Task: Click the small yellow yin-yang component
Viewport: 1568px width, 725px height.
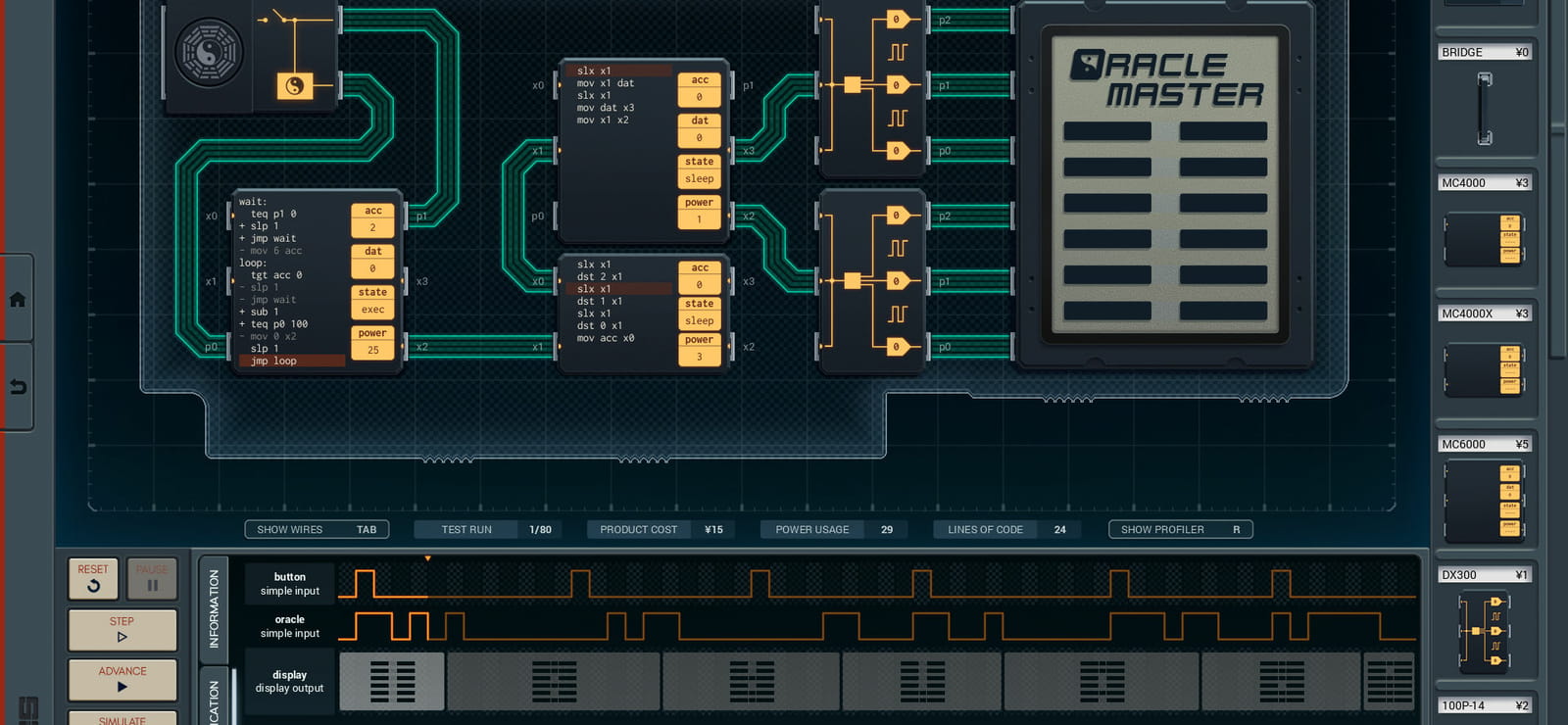Action: 294,86
